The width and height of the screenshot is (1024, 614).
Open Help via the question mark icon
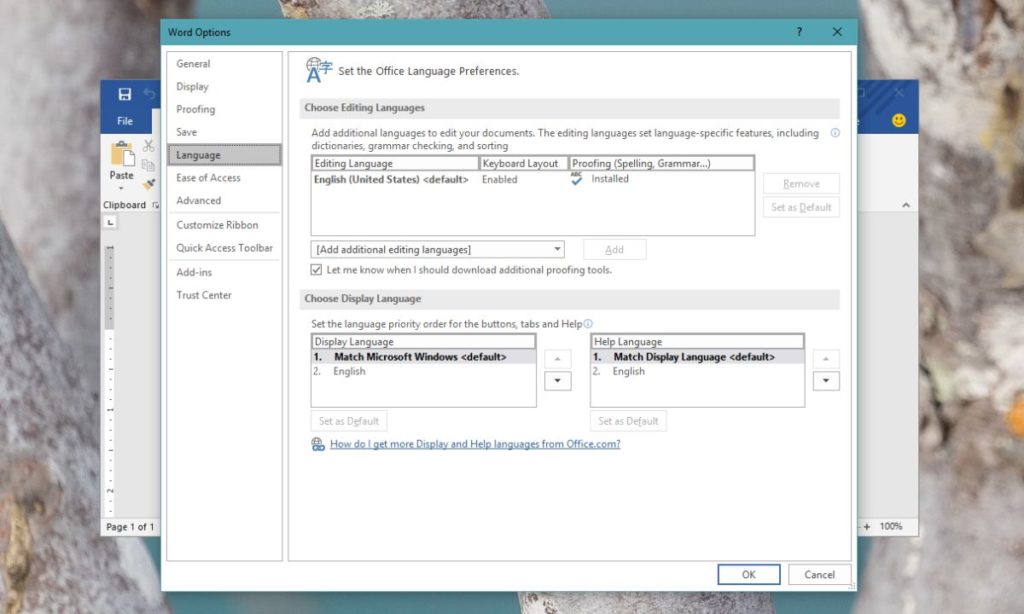pos(798,32)
